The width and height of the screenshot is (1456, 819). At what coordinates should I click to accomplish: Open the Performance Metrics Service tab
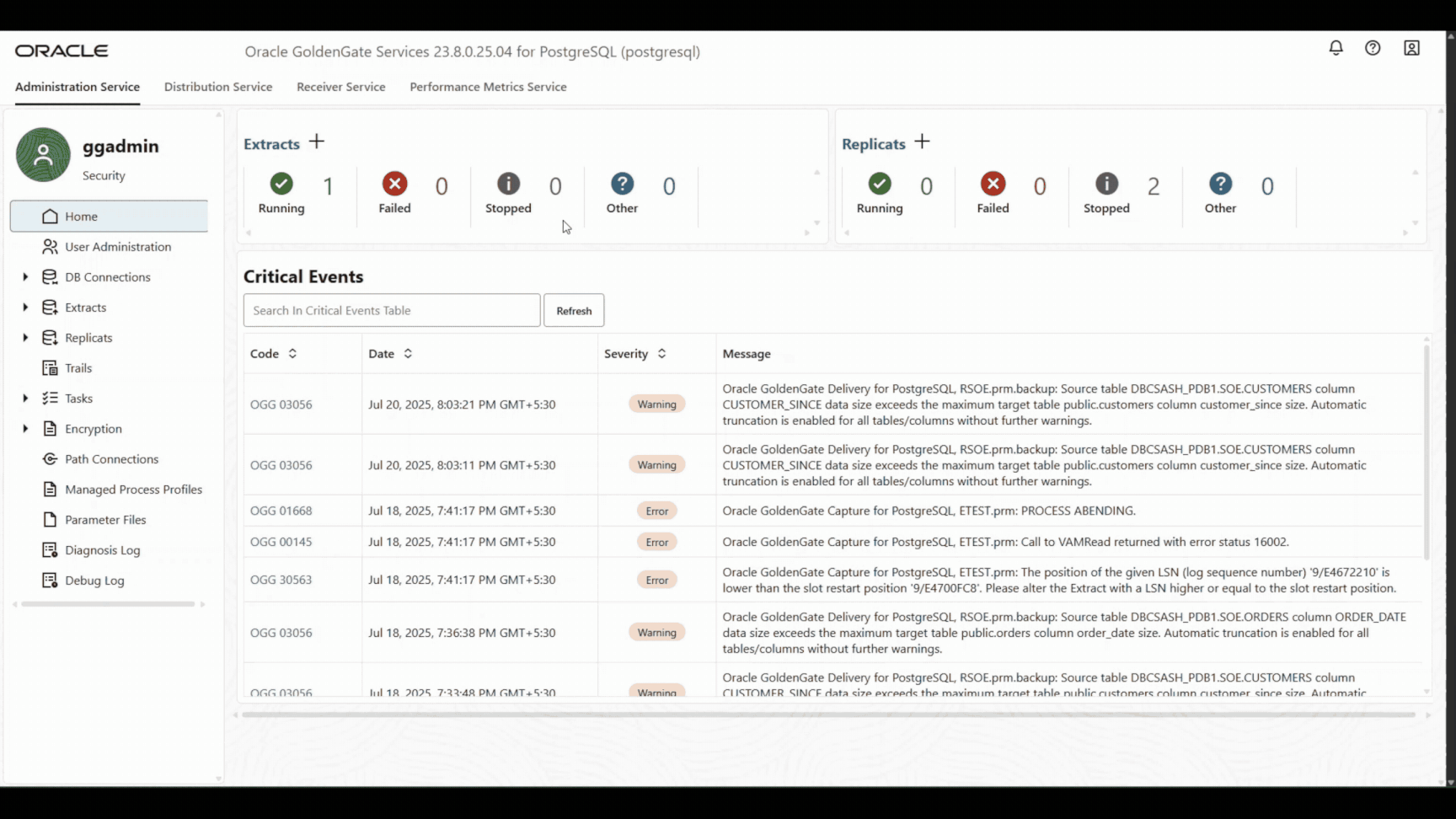[x=488, y=87]
